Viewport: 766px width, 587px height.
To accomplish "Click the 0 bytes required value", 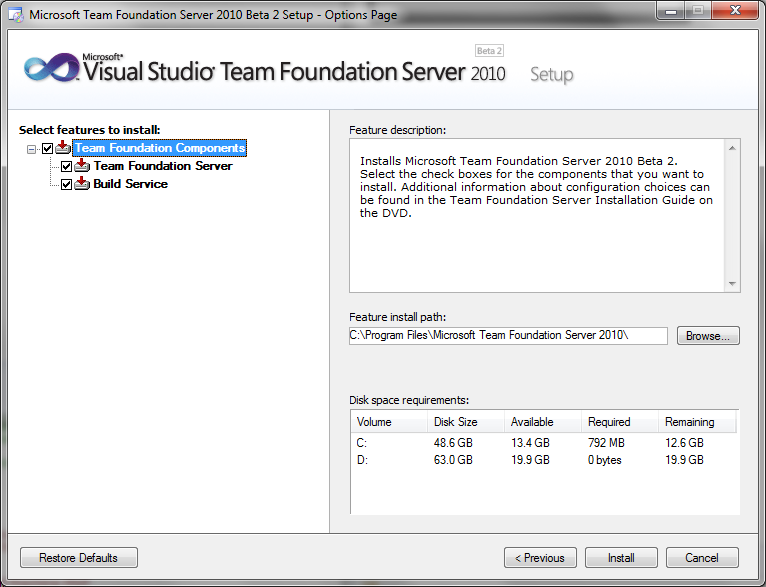I will click(x=605, y=460).
